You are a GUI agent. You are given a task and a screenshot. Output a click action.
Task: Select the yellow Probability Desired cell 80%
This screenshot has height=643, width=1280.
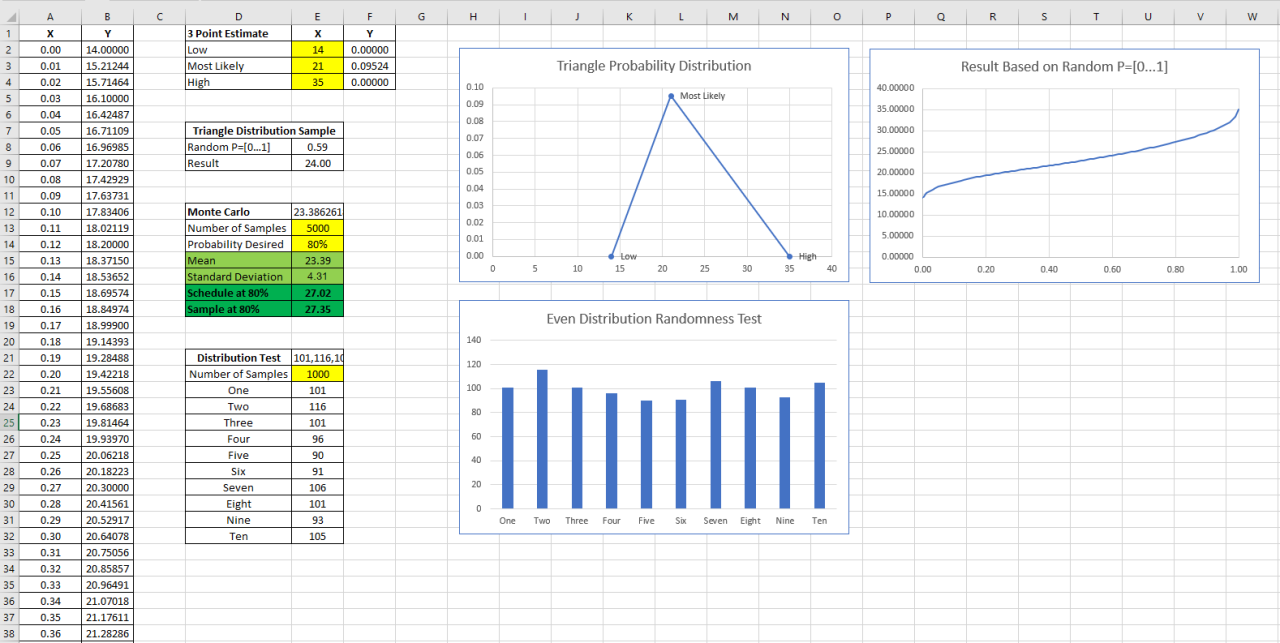(x=317, y=244)
